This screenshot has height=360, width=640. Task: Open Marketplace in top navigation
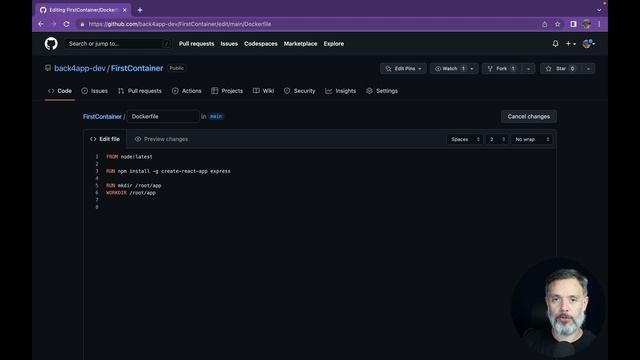[x=300, y=44]
